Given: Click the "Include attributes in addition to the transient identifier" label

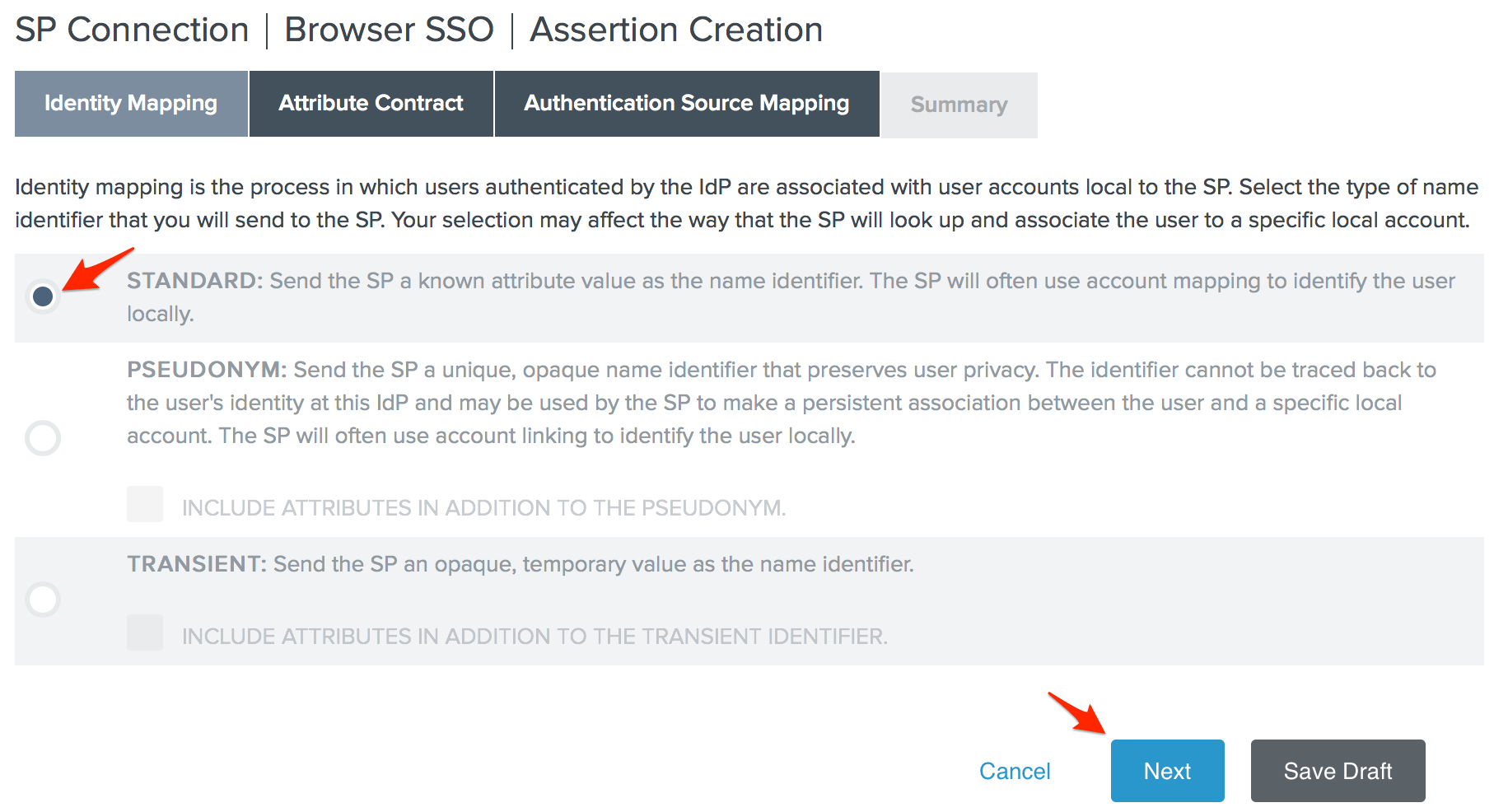Looking at the screenshot, I should [x=535, y=637].
